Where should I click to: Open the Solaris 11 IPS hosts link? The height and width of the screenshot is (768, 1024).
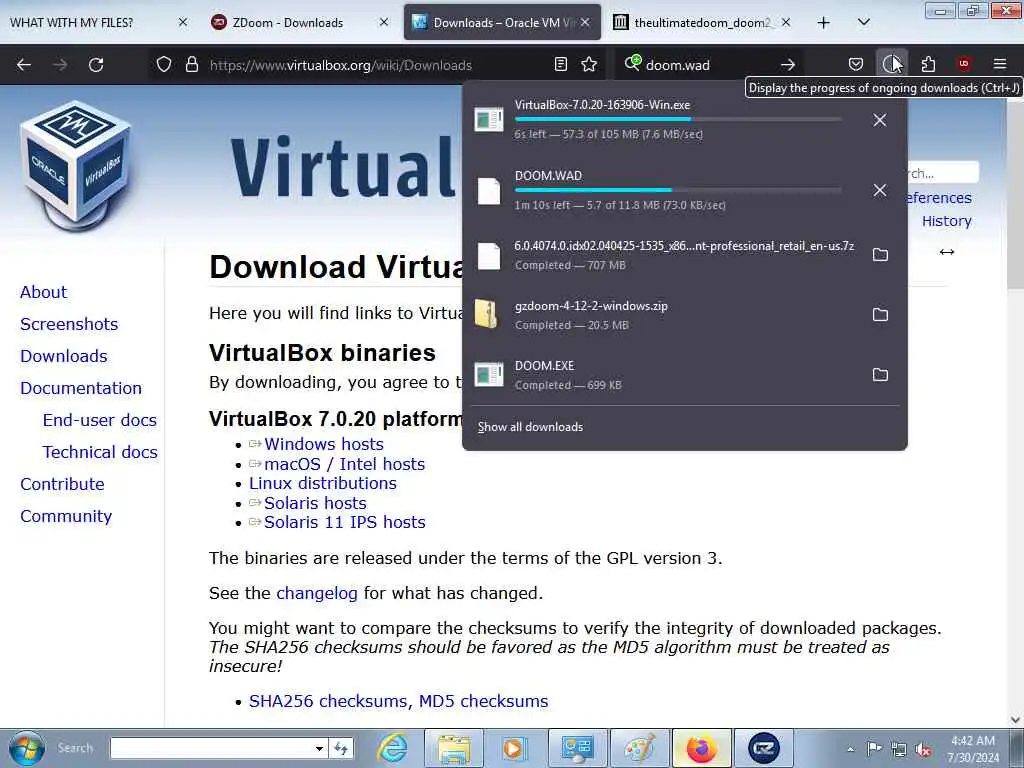[x=344, y=522]
